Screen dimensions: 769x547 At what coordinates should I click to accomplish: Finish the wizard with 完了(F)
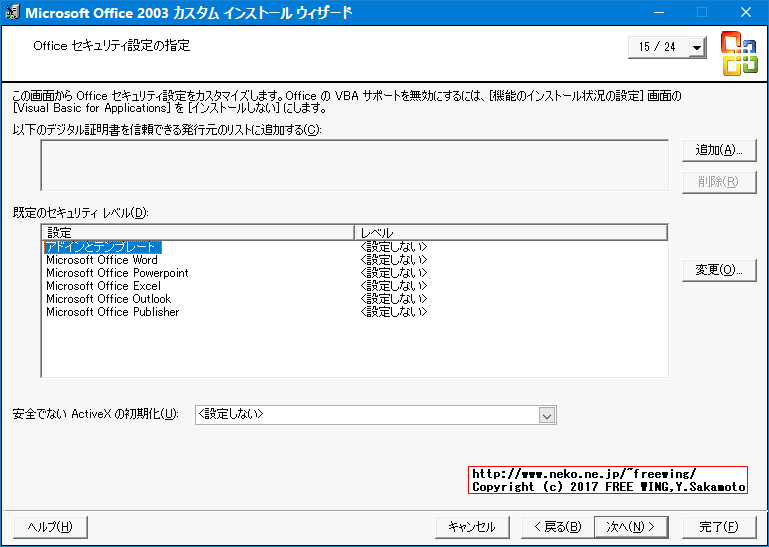(x=719, y=527)
